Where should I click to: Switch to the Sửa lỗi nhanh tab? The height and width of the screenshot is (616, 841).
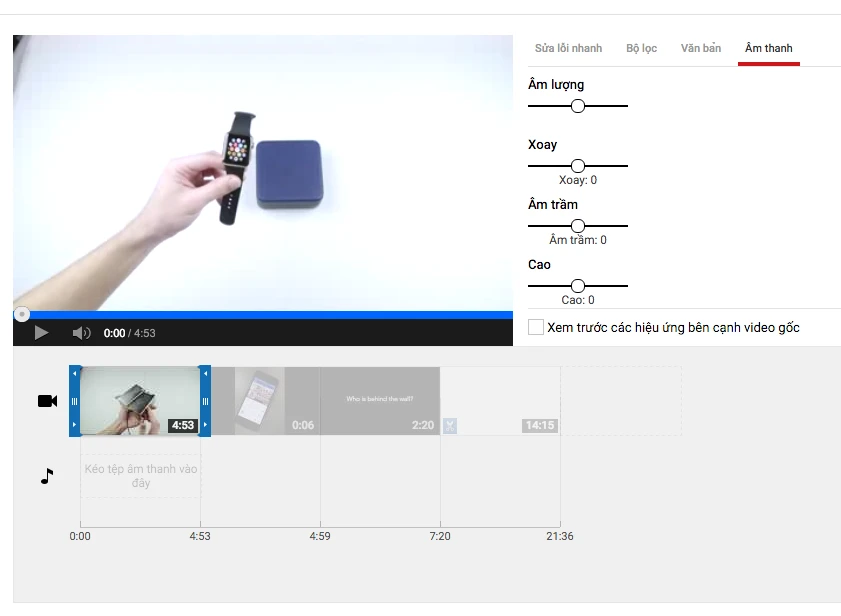(x=566, y=47)
